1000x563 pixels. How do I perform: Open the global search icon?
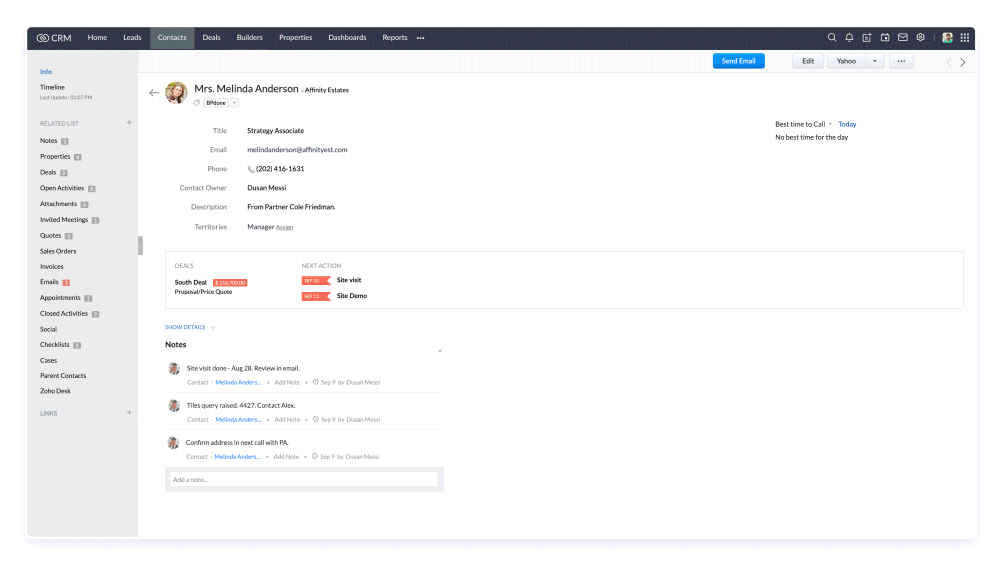point(831,38)
